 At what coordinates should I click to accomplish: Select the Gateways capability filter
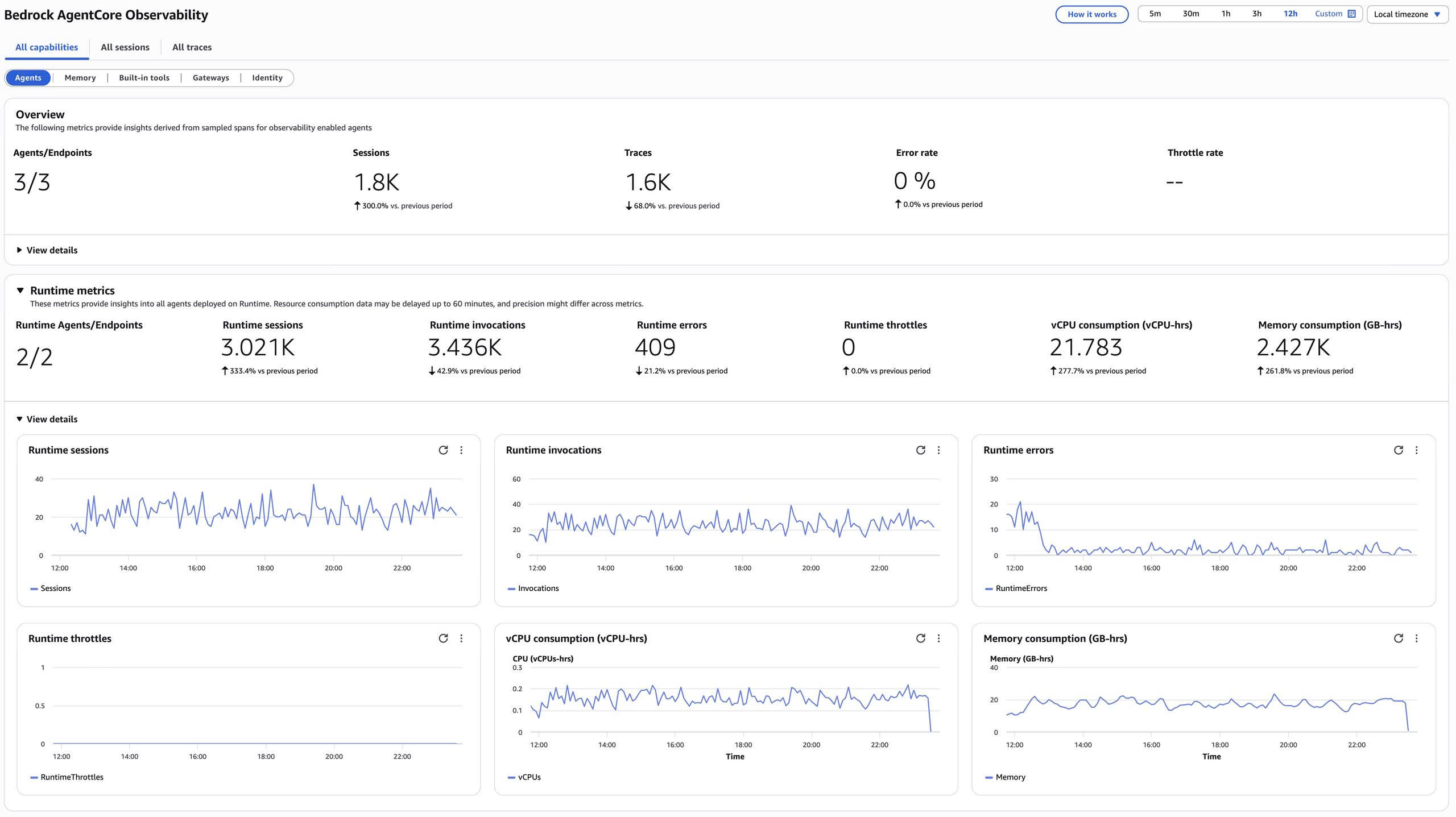(x=210, y=78)
